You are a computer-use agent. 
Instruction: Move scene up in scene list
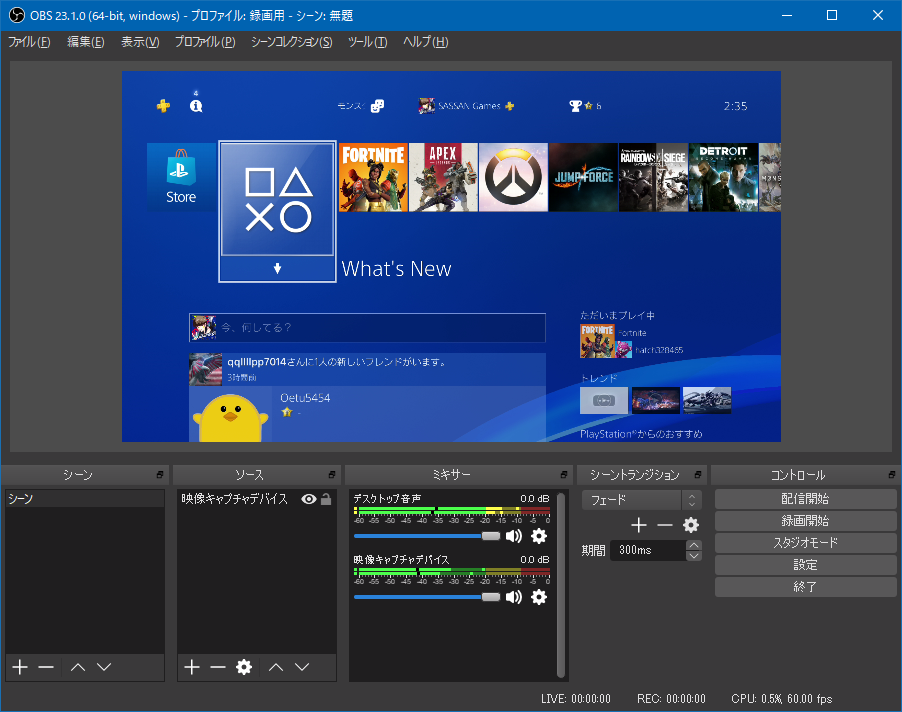coord(78,667)
